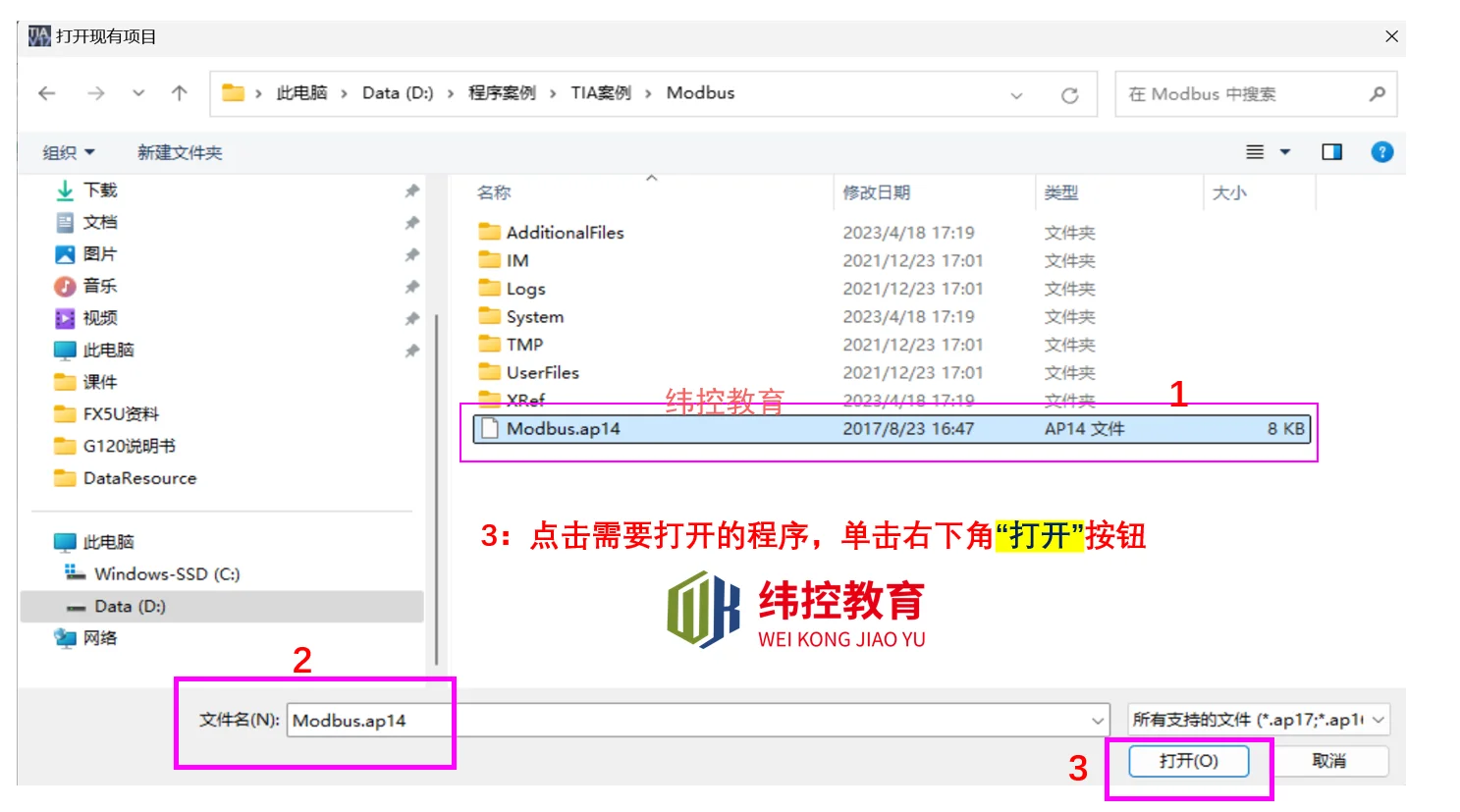1460x812 pixels.
Task: Click the view layout list icon
Action: click(1254, 152)
